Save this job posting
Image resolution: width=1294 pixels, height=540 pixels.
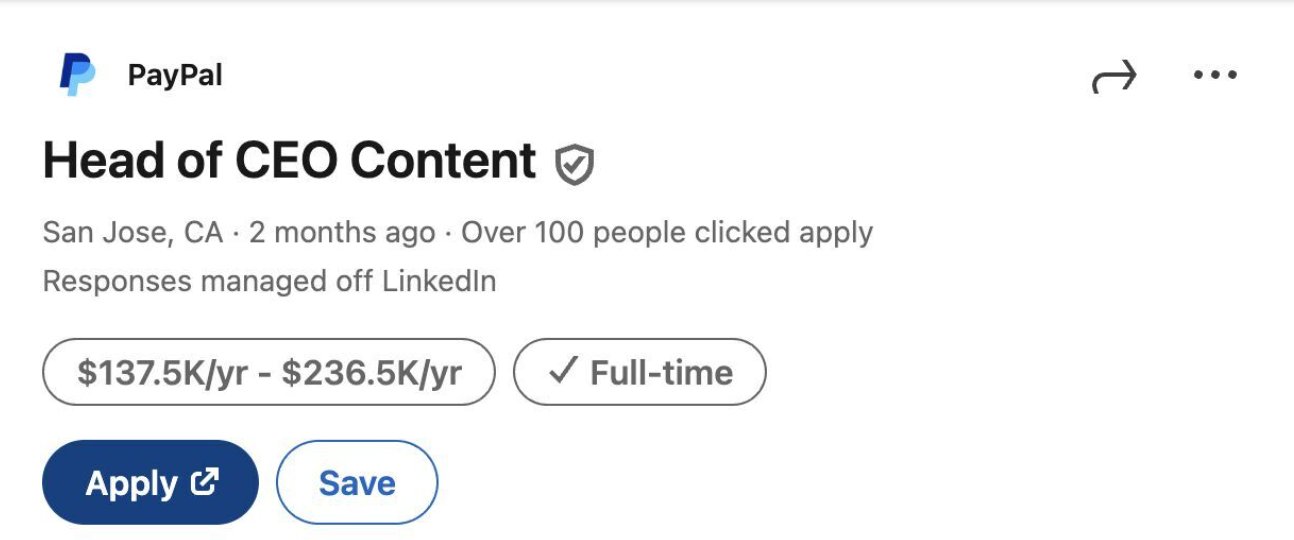point(357,482)
